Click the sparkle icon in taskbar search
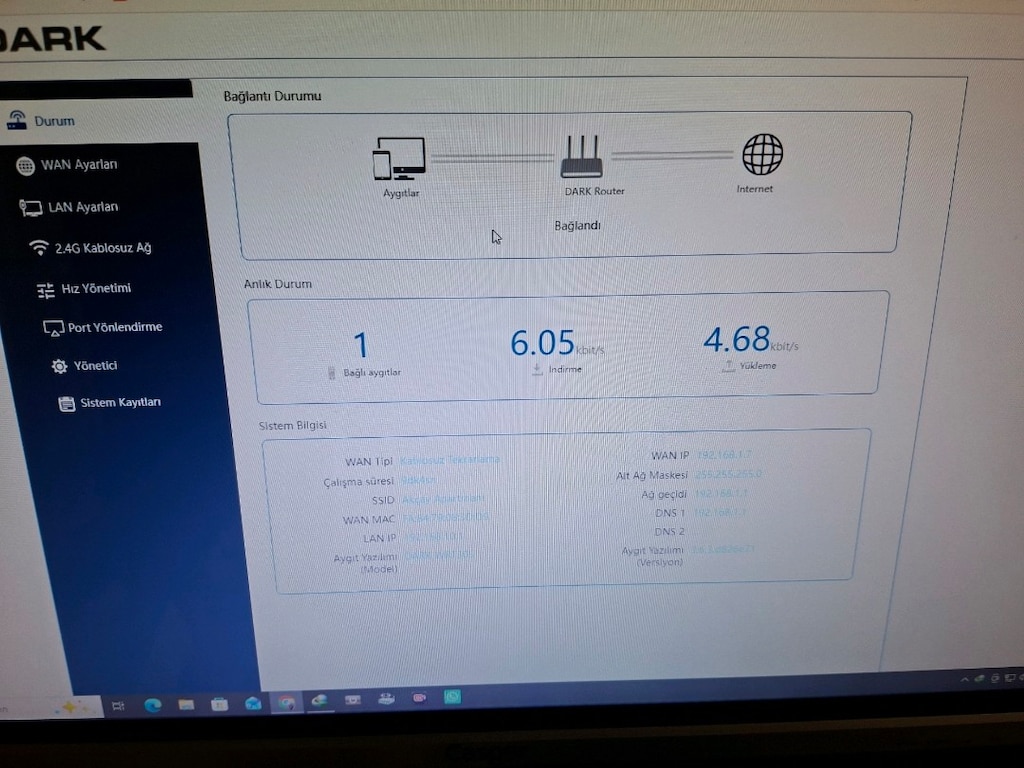This screenshot has width=1024, height=768. (x=70, y=707)
